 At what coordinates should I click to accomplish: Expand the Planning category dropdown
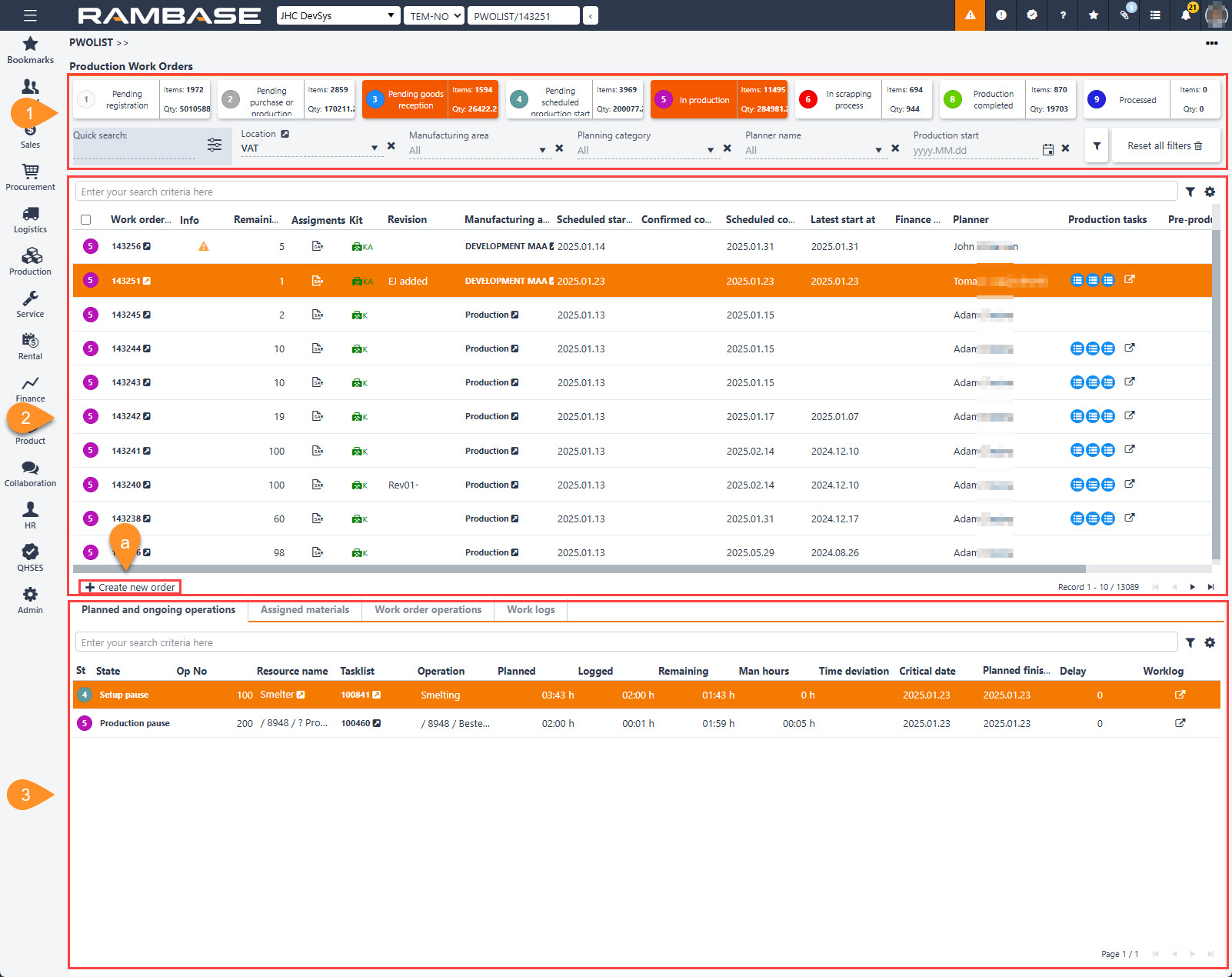(x=711, y=150)
